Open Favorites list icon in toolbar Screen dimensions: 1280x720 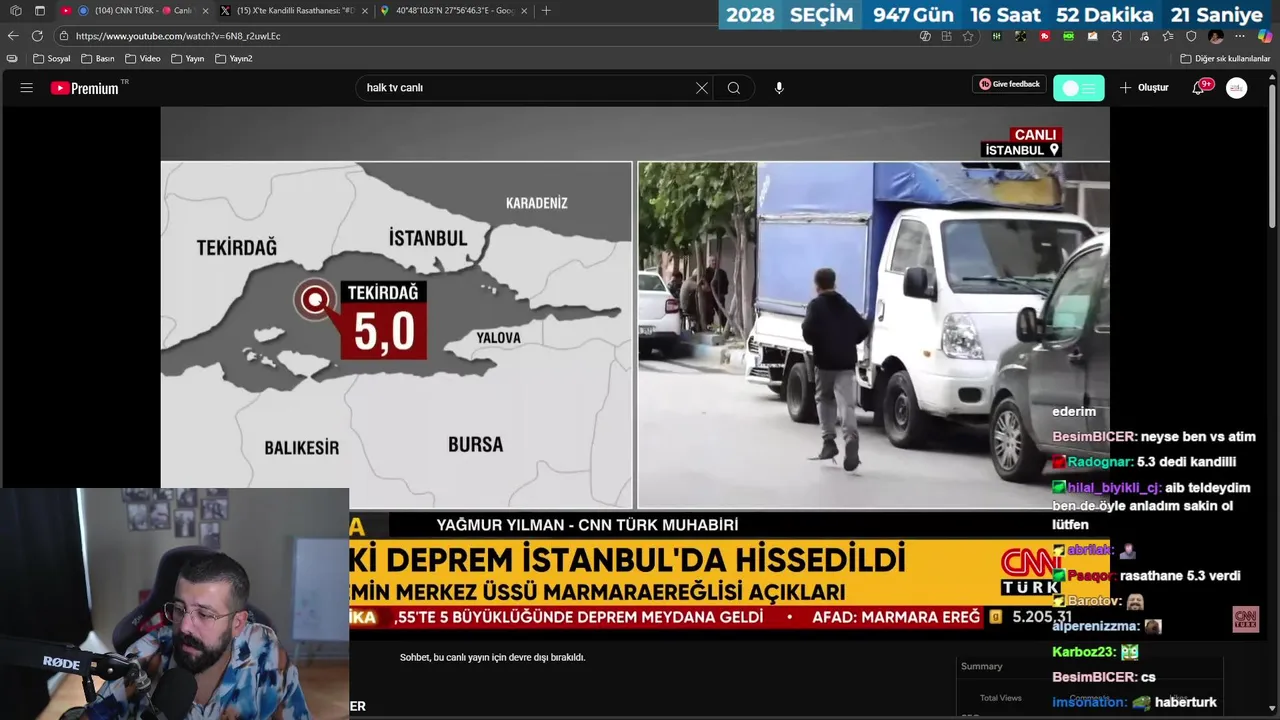1168,36
